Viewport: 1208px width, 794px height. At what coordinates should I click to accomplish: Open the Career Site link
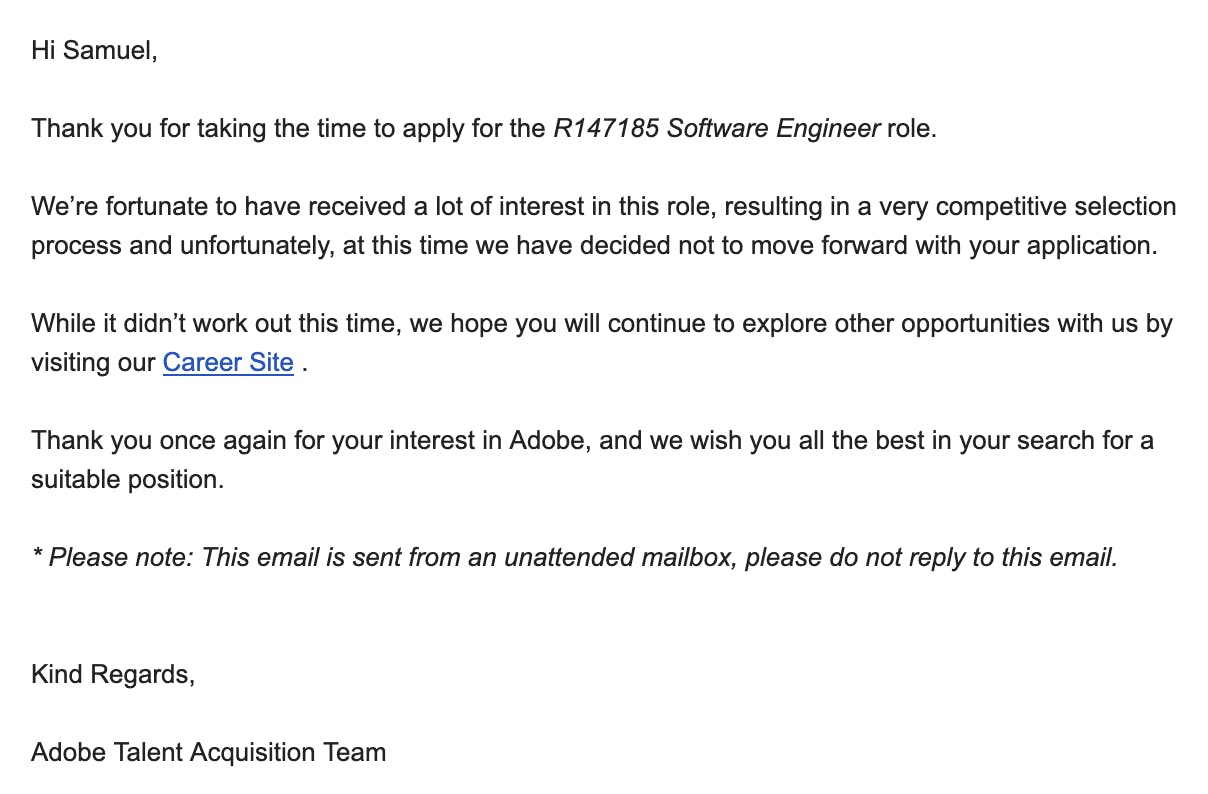coord(228,362)
